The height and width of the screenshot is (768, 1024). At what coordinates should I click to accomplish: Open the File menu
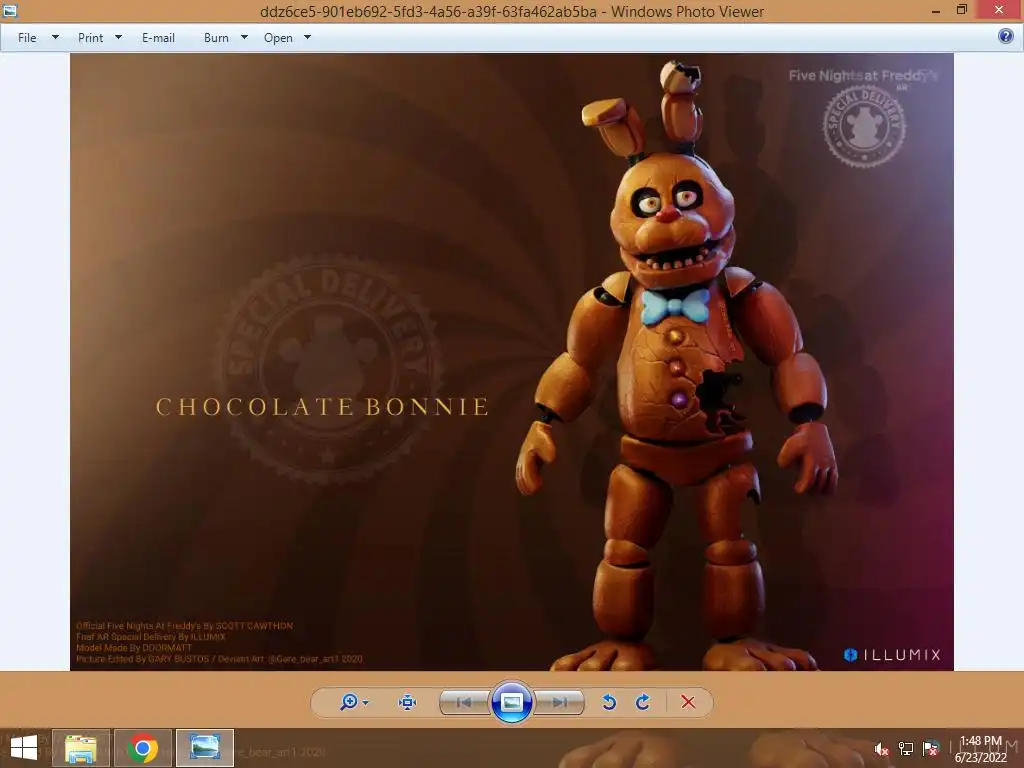pos(27,38)
